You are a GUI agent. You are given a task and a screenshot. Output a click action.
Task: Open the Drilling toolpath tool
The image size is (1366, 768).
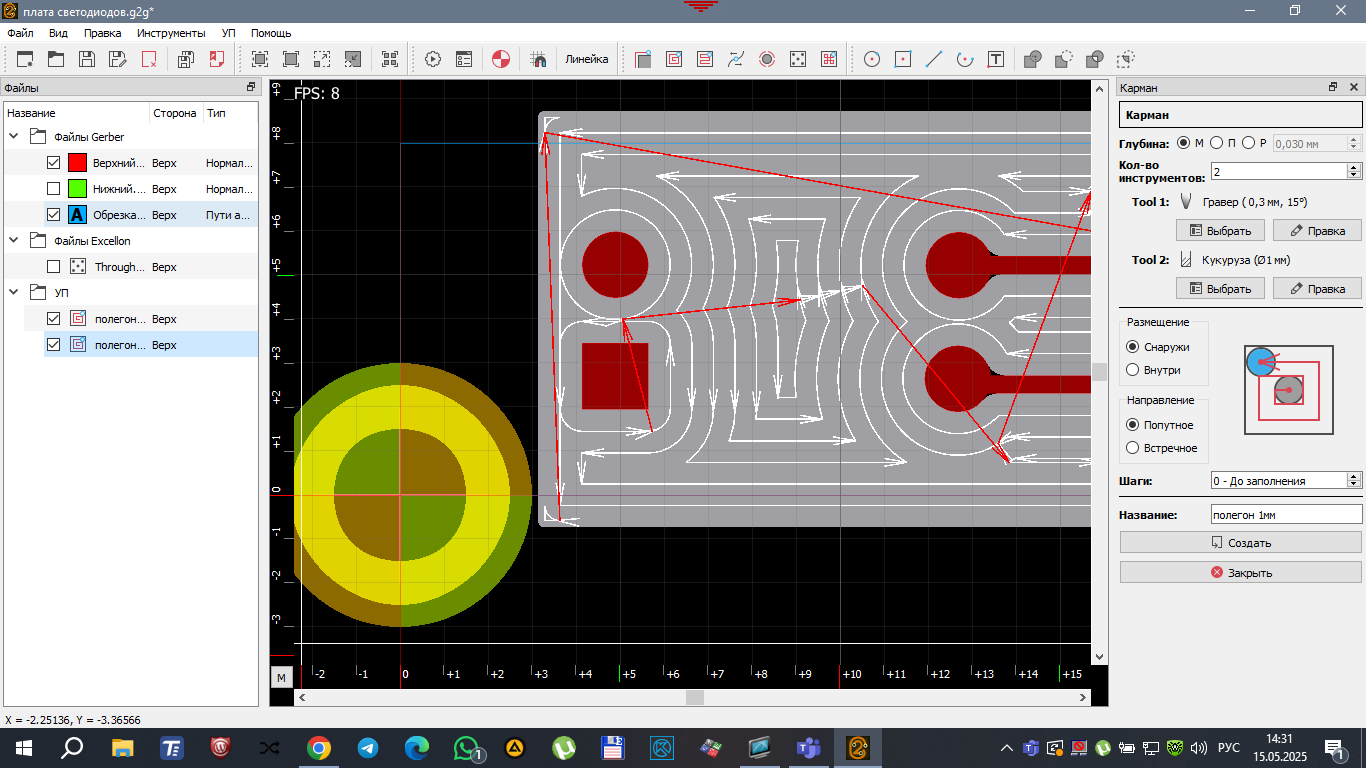(x=798, y=59)
